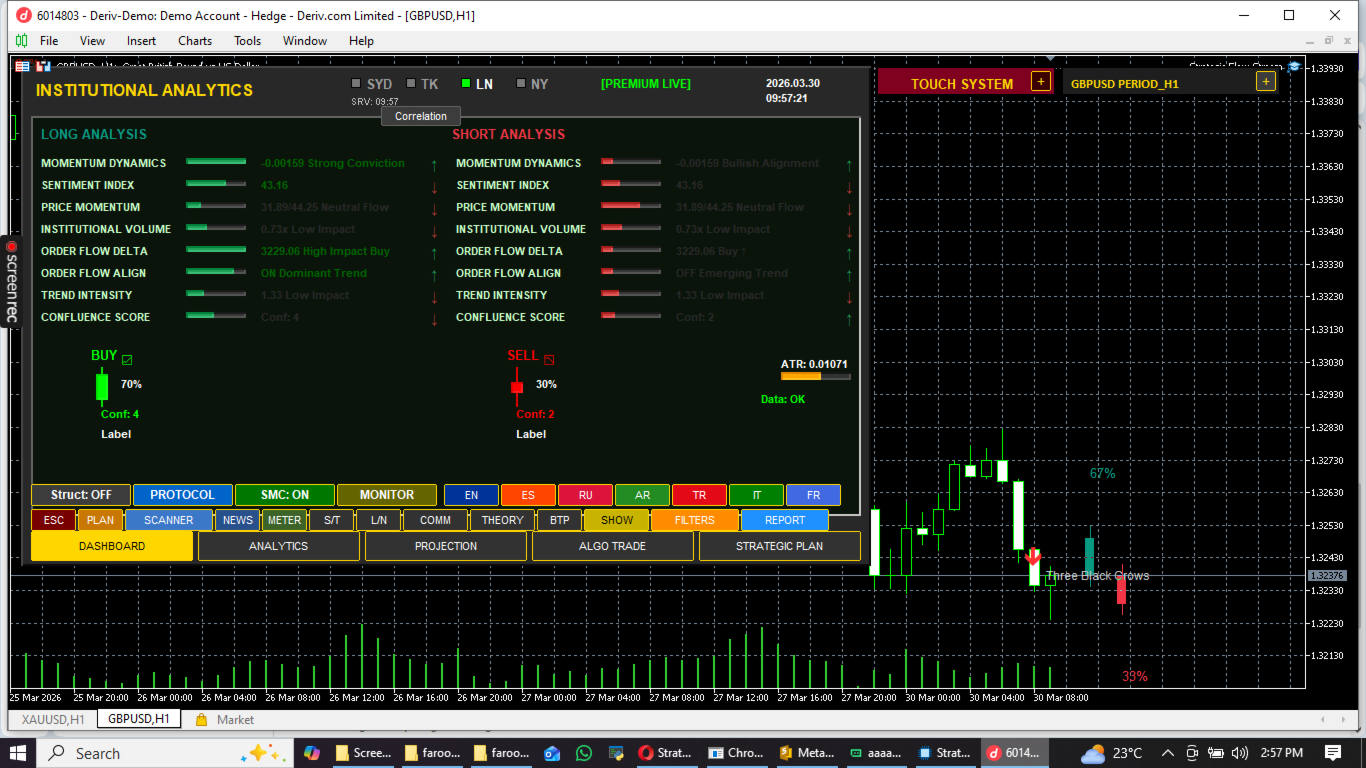
Task: Select the DASHBOARD tab
Action: click(112, 546)
